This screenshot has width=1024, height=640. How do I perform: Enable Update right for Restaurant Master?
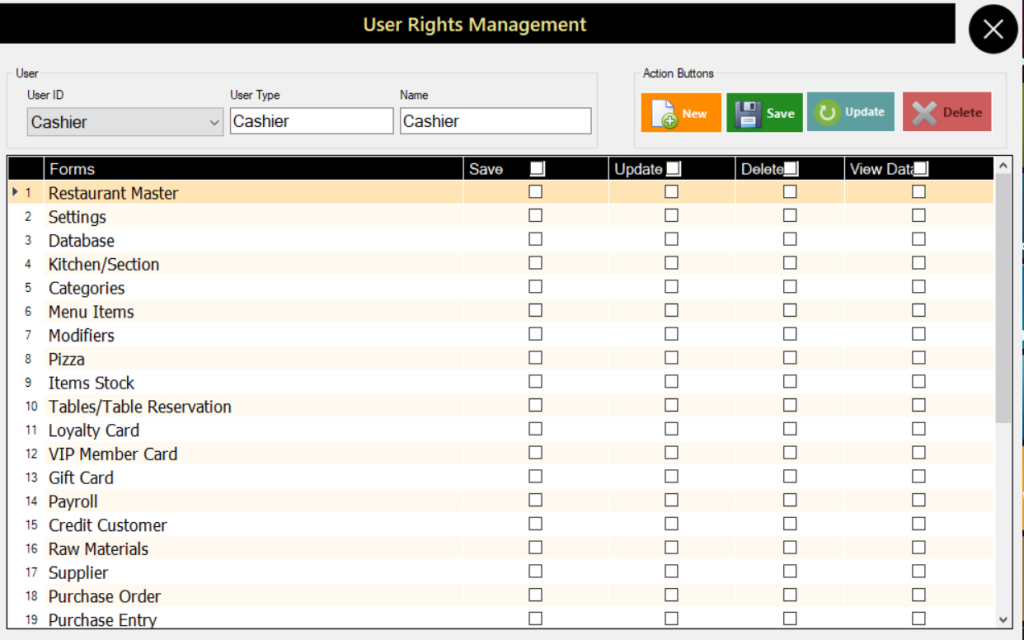[x=671, y=191]
